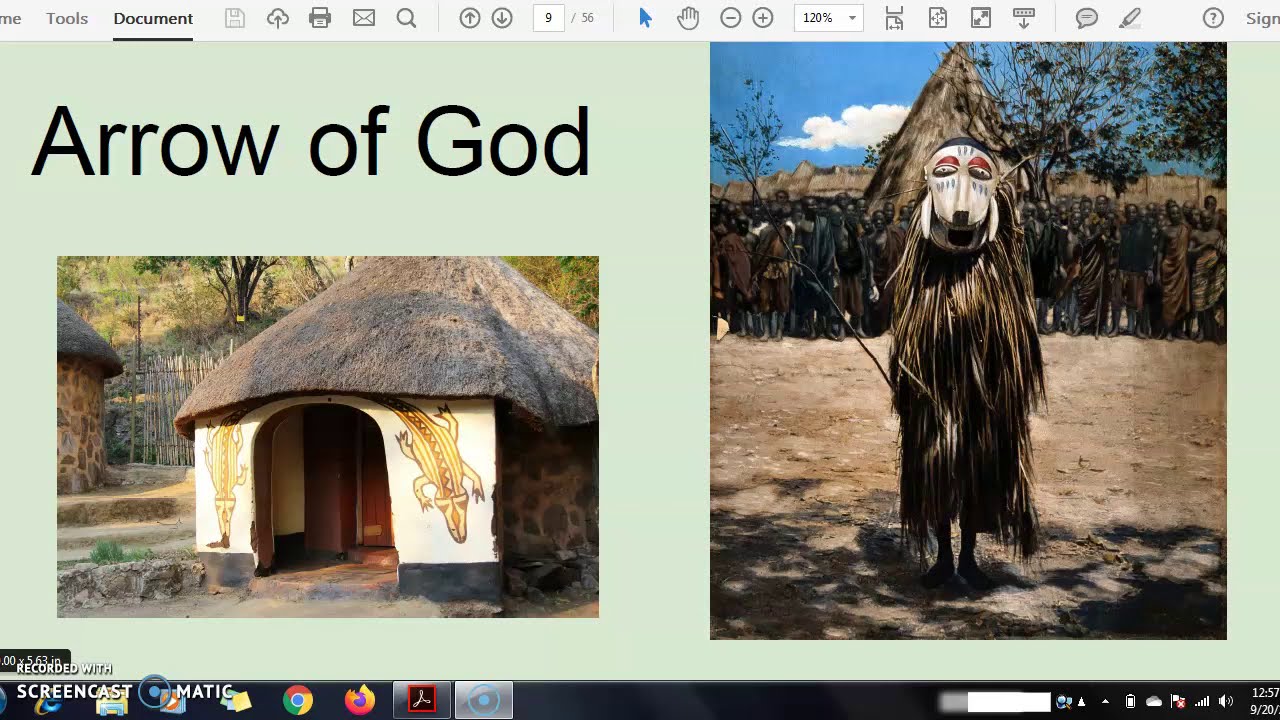1280x720 pixels.
Task: Select the highlighter pen tool
Action: (1130, 18)
